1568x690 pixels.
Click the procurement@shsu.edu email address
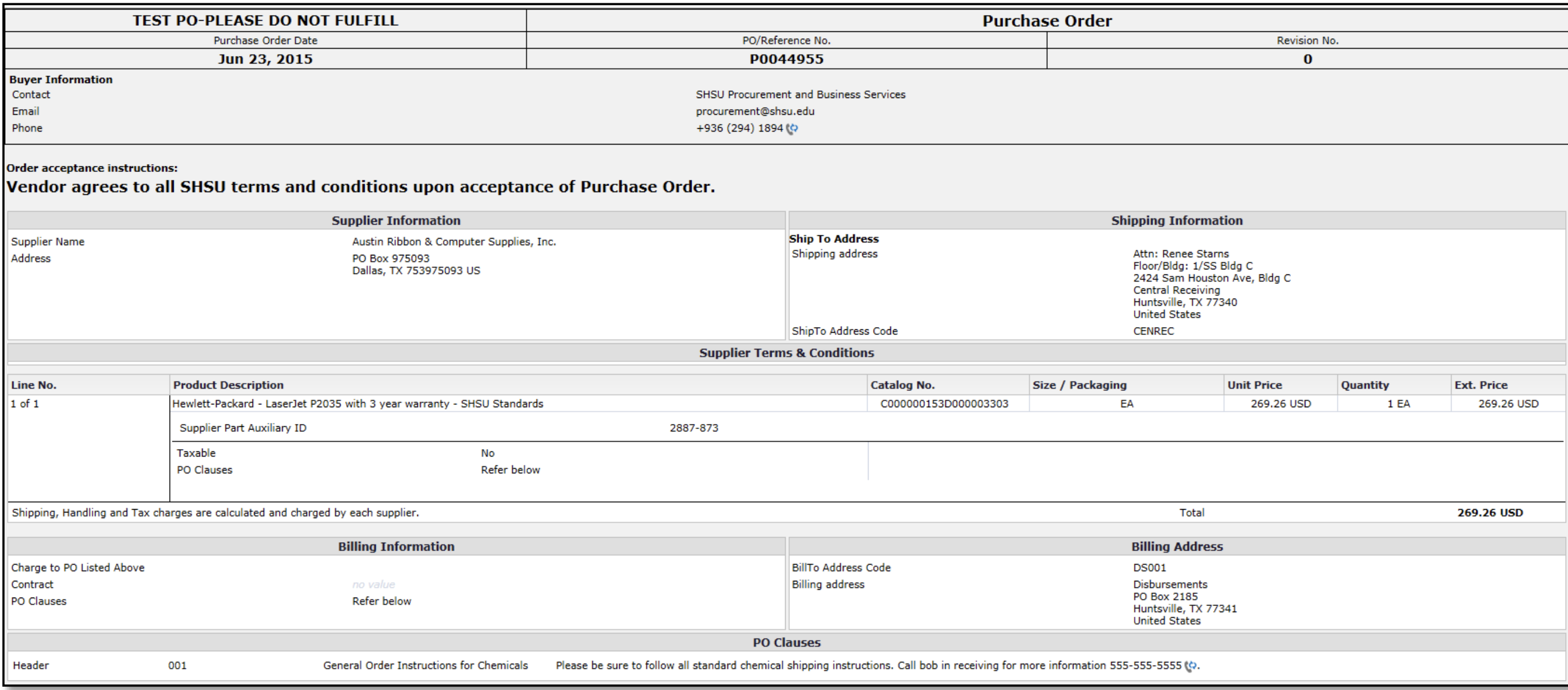click(755, 111)
